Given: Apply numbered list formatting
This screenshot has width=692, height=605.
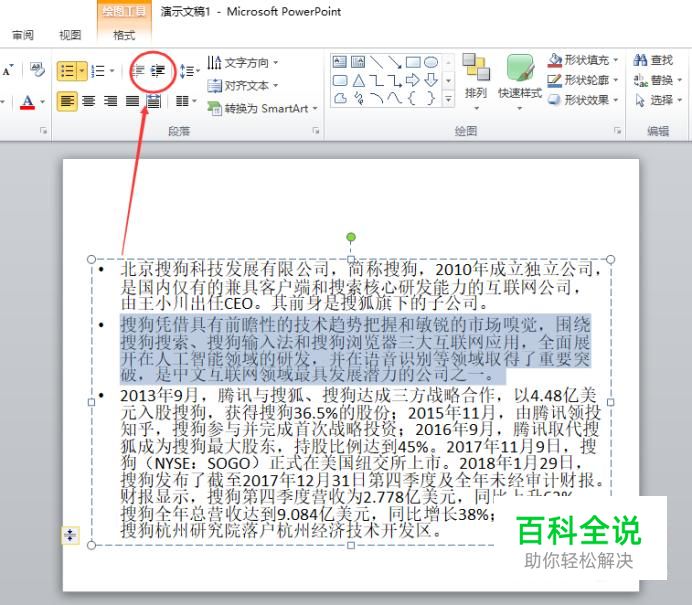Looking at the screenshot, I should point(98,71).
